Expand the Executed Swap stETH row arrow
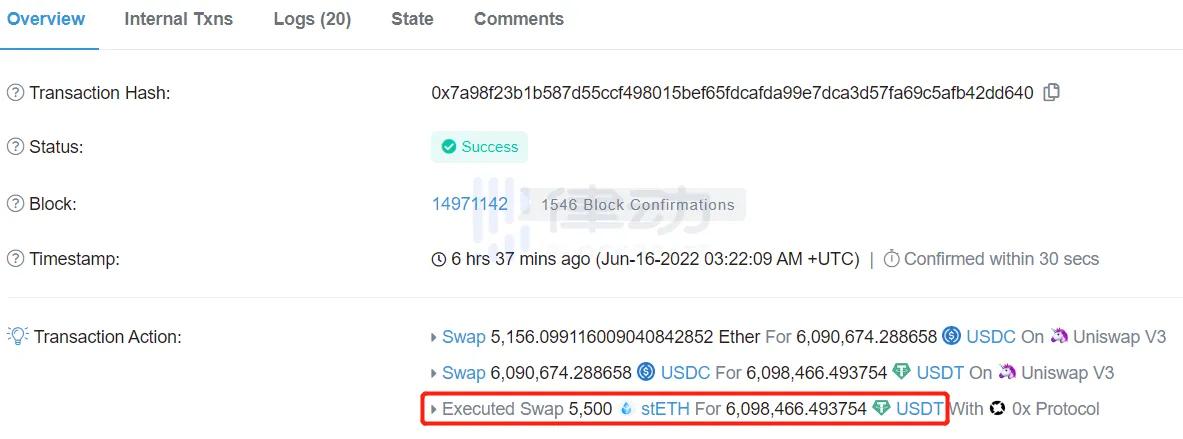 click(x=434, y=410)
